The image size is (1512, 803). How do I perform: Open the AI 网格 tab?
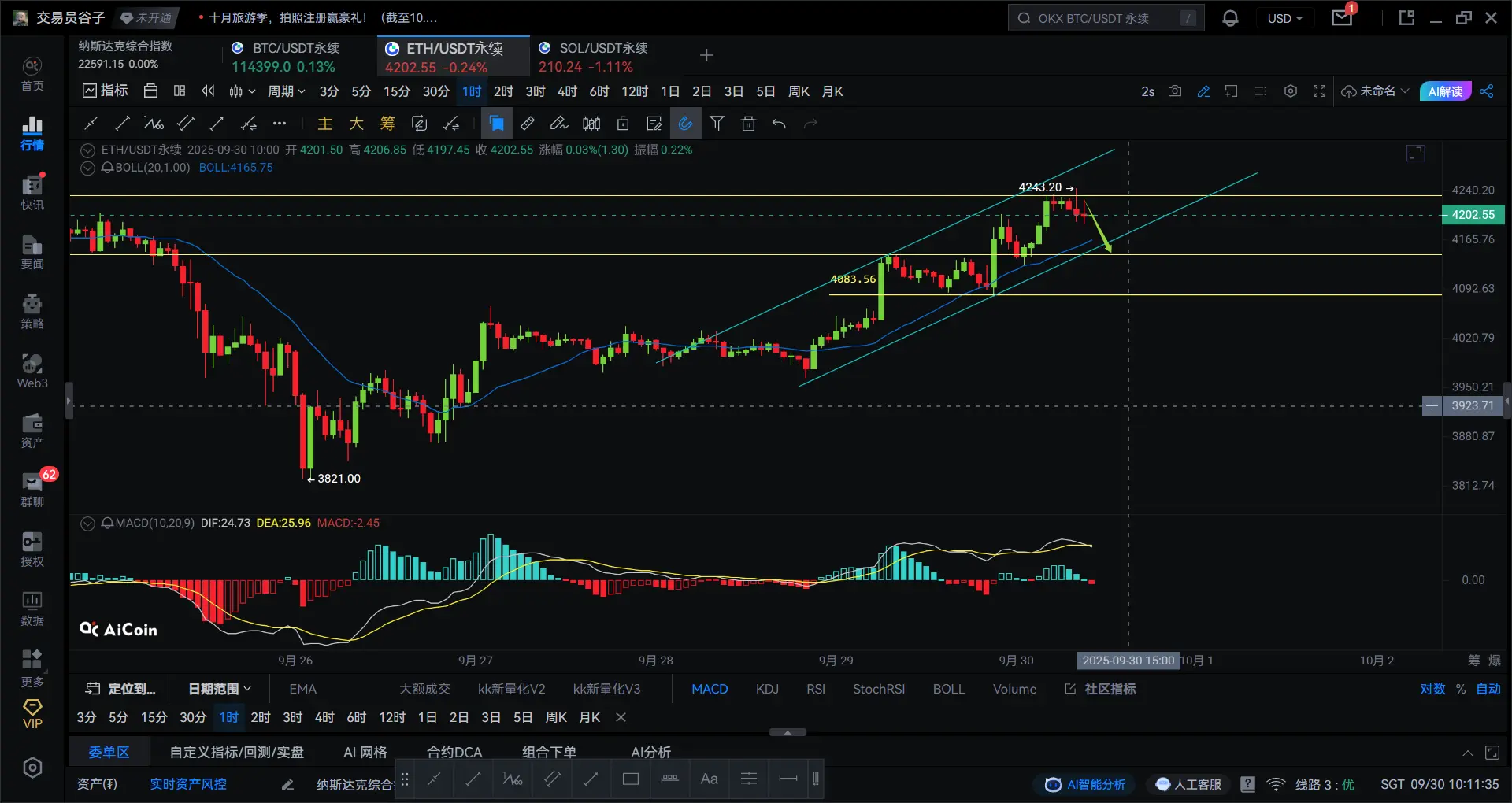click(365, 753)
